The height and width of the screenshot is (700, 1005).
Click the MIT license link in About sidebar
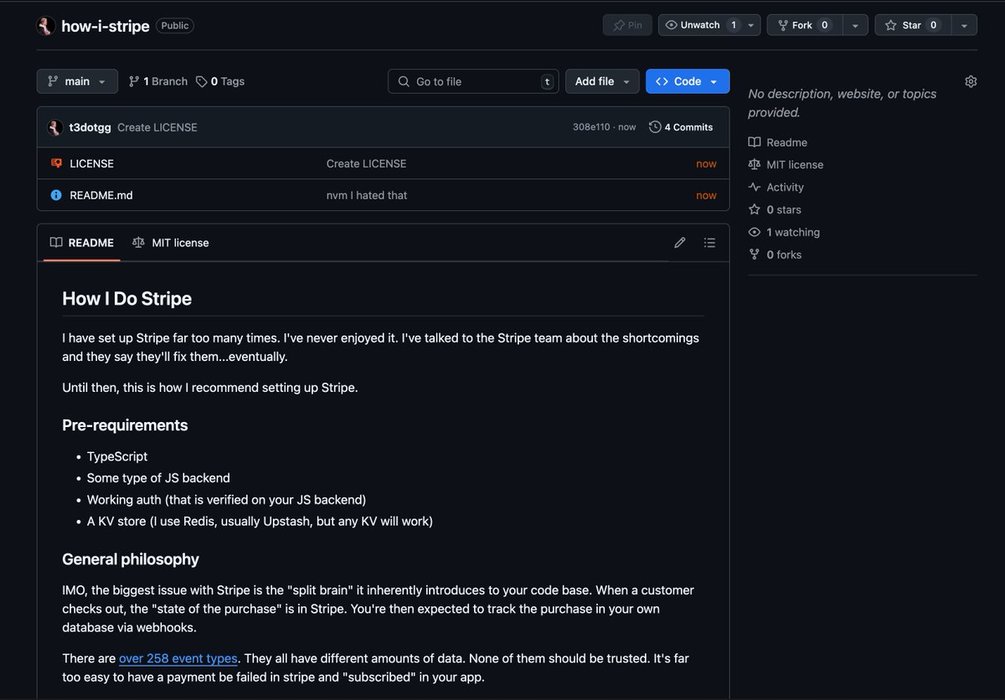pos(795,165)
